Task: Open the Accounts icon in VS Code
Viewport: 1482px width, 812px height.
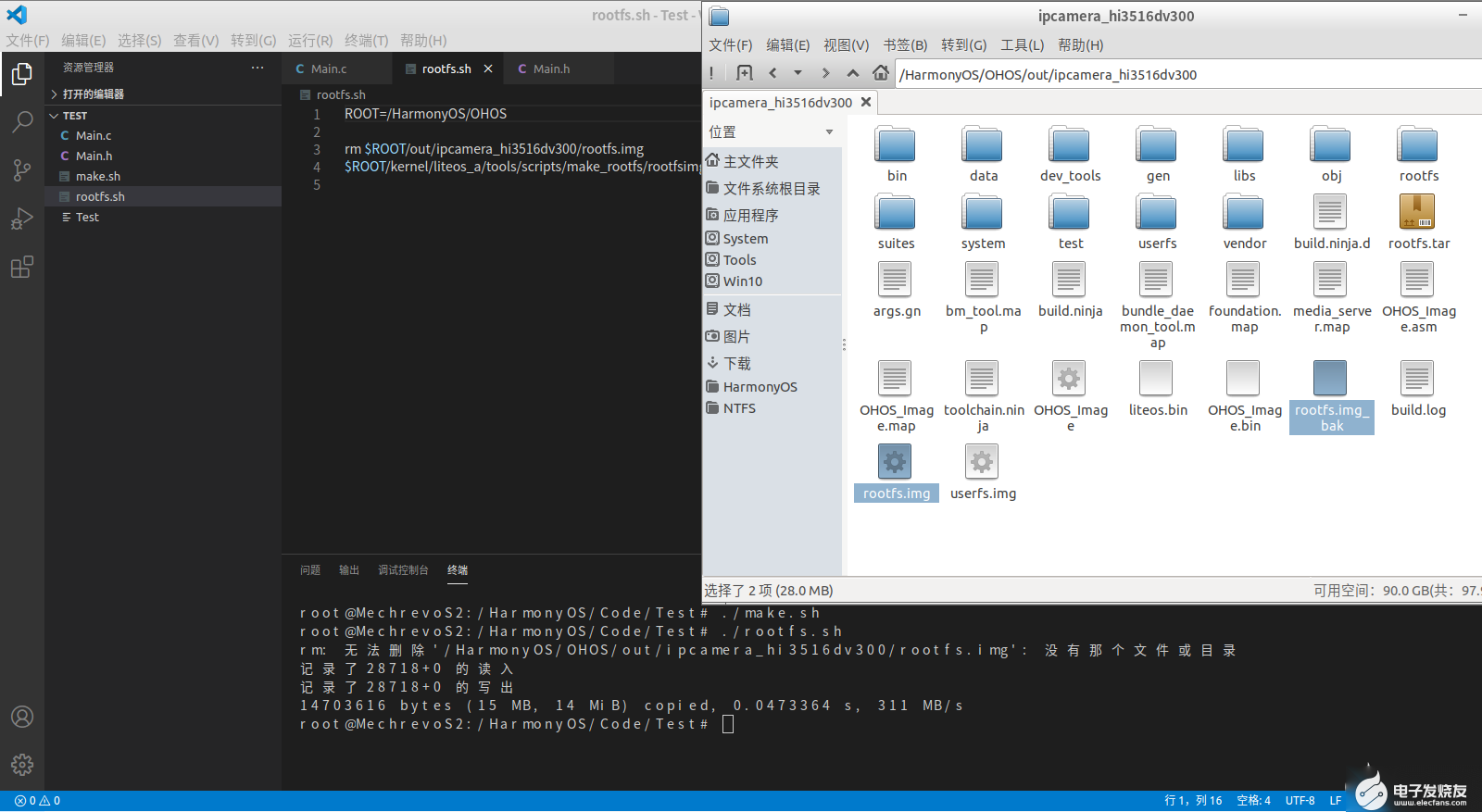Action: tap(22, 717)
